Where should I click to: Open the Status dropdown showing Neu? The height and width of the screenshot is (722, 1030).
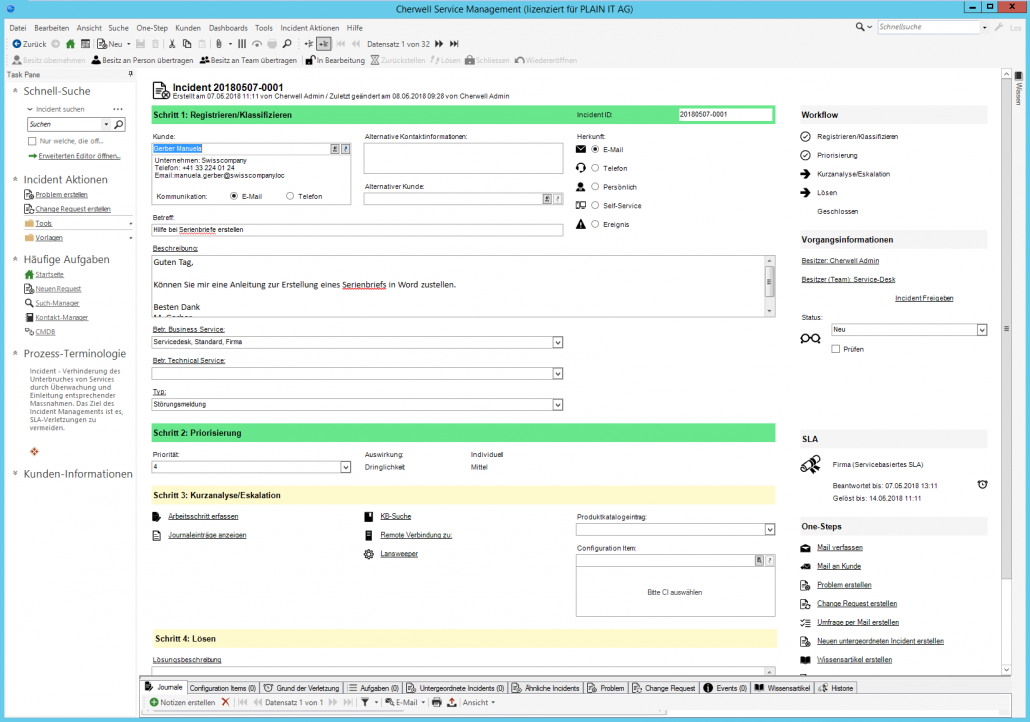982,330
